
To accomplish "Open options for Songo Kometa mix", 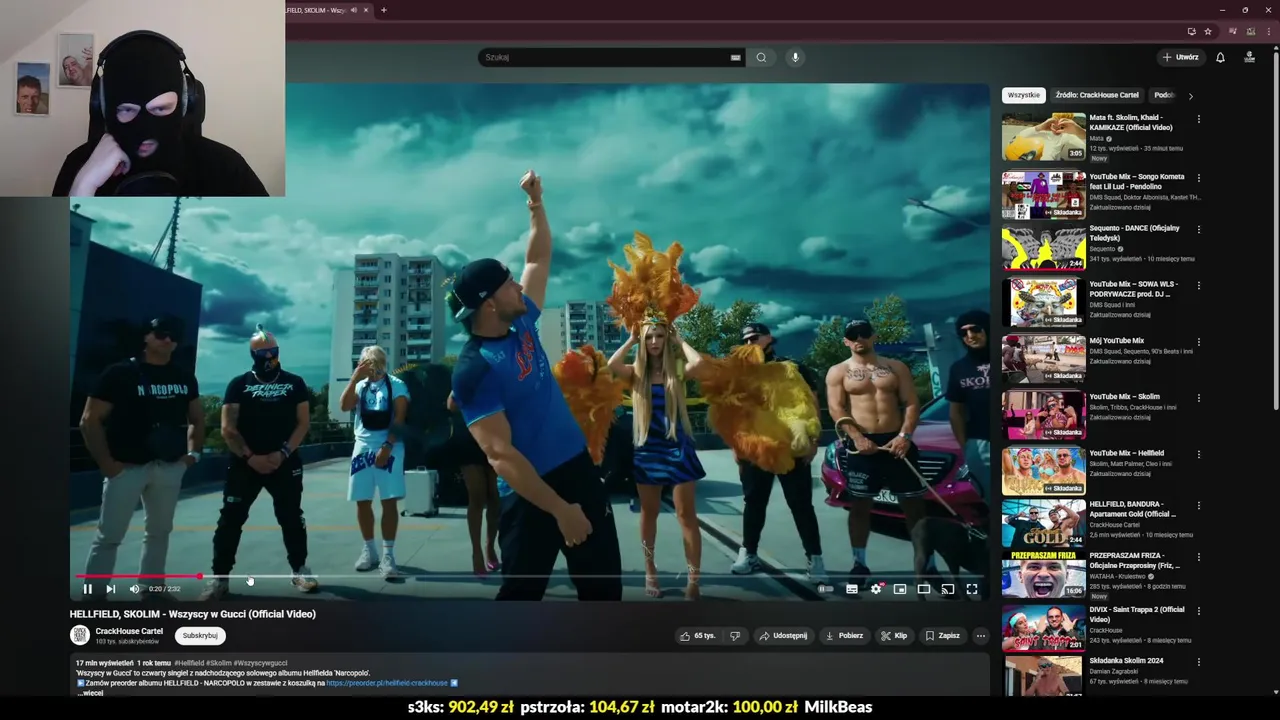I will point(1199,178).
